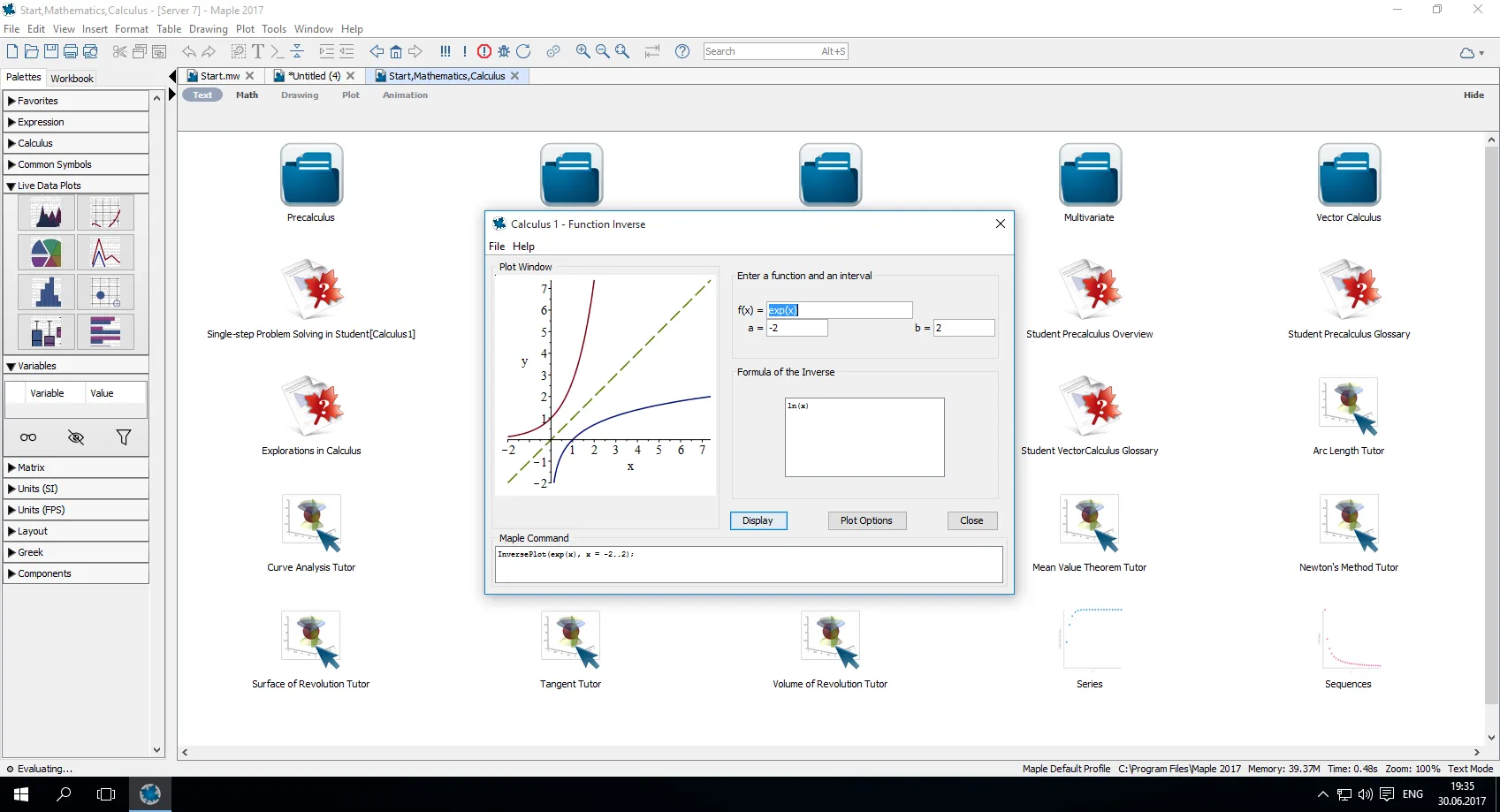Open Print Preview from the toolbar
Viewport: 1500px width, 812px height.
(90, 51)
